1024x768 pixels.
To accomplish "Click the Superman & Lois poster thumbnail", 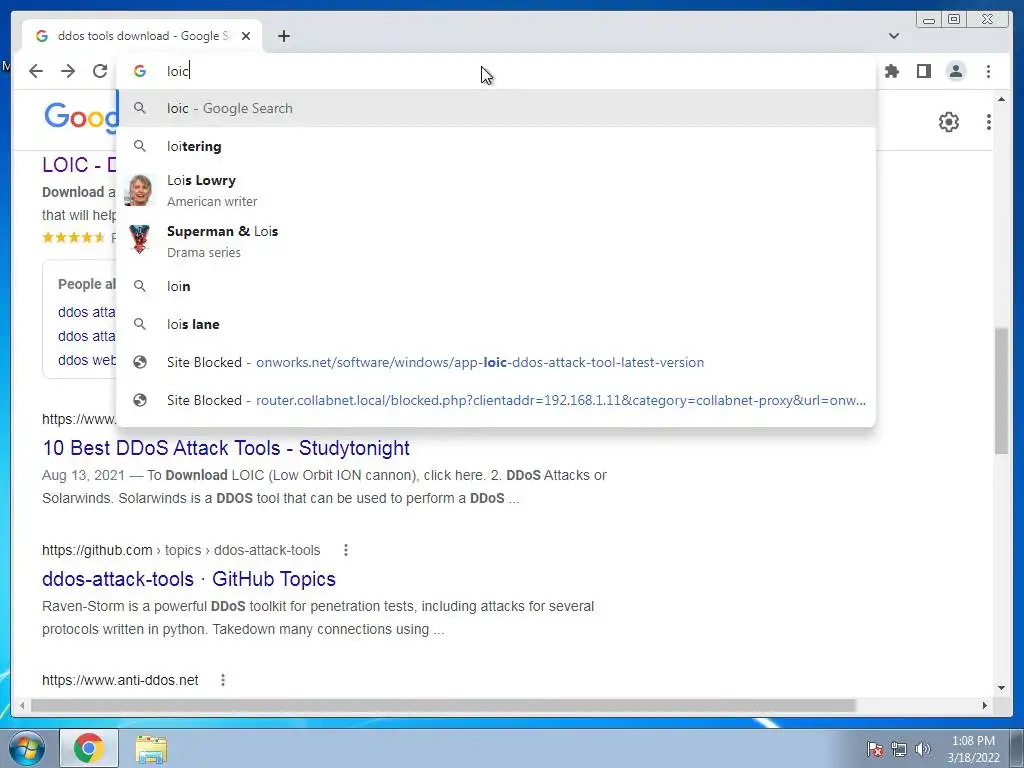I will pos(139,239).
